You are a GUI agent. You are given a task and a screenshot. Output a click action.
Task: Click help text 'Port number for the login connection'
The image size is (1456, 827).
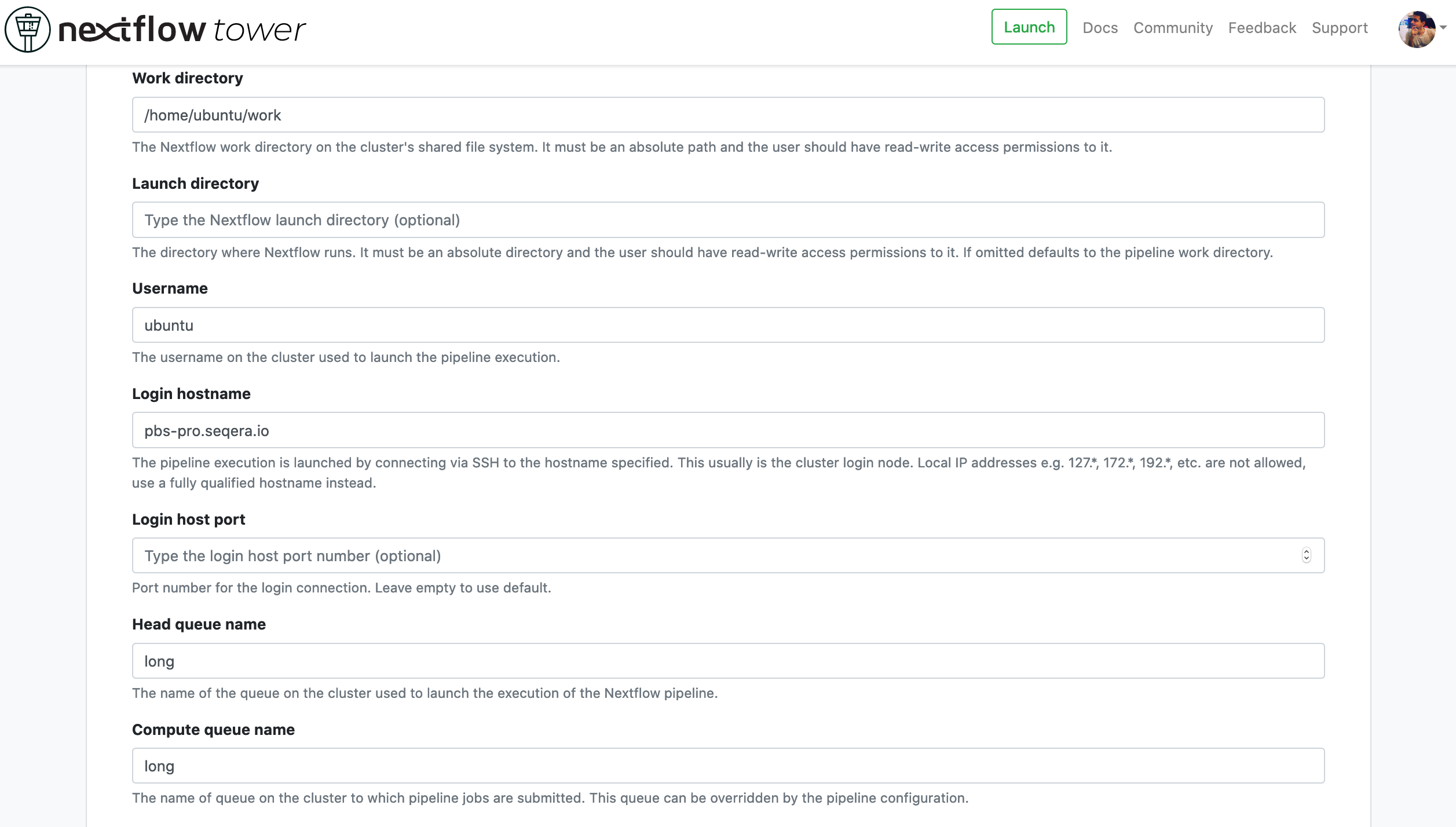[342, 588]
